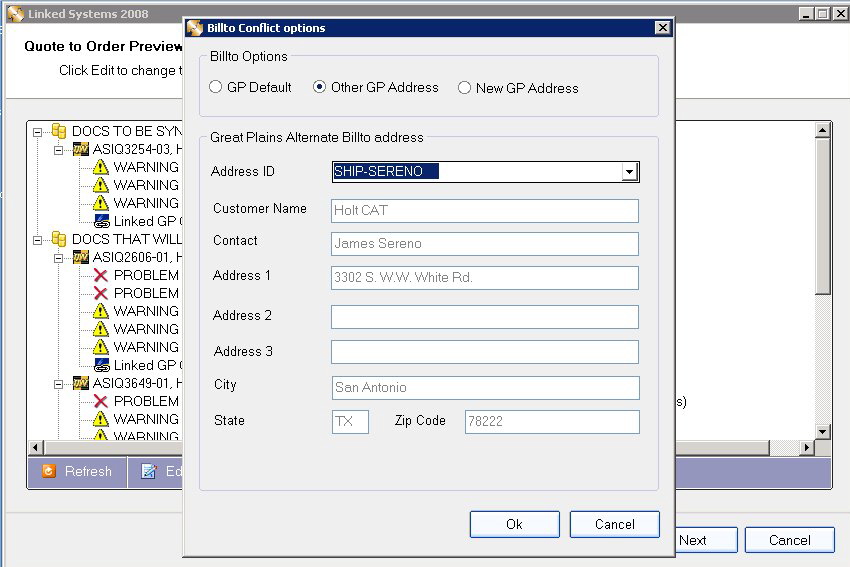Click the ASIQ2606-01 document icon

click(81, 257)
